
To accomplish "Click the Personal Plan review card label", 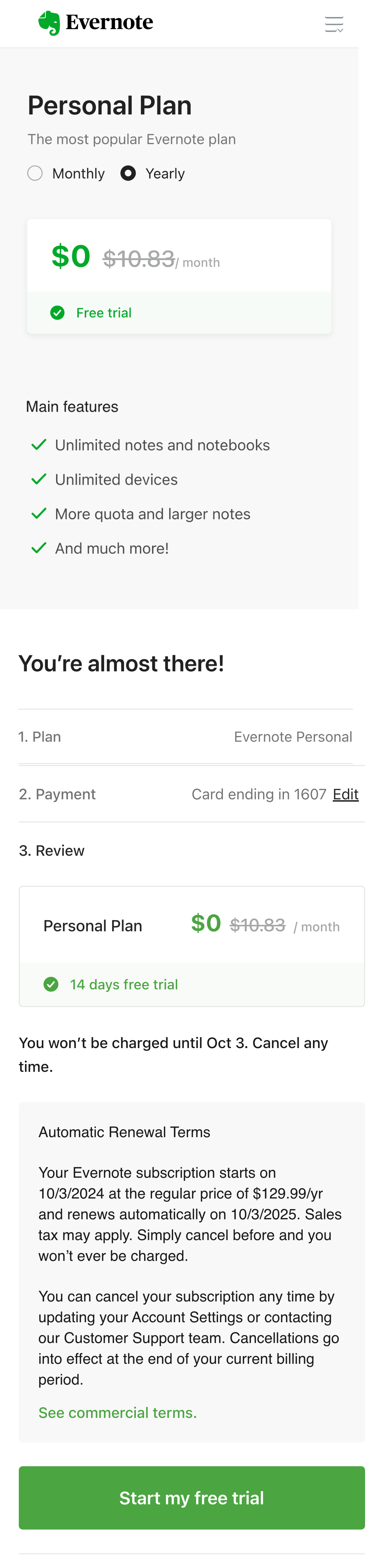I will click(92, 926).
